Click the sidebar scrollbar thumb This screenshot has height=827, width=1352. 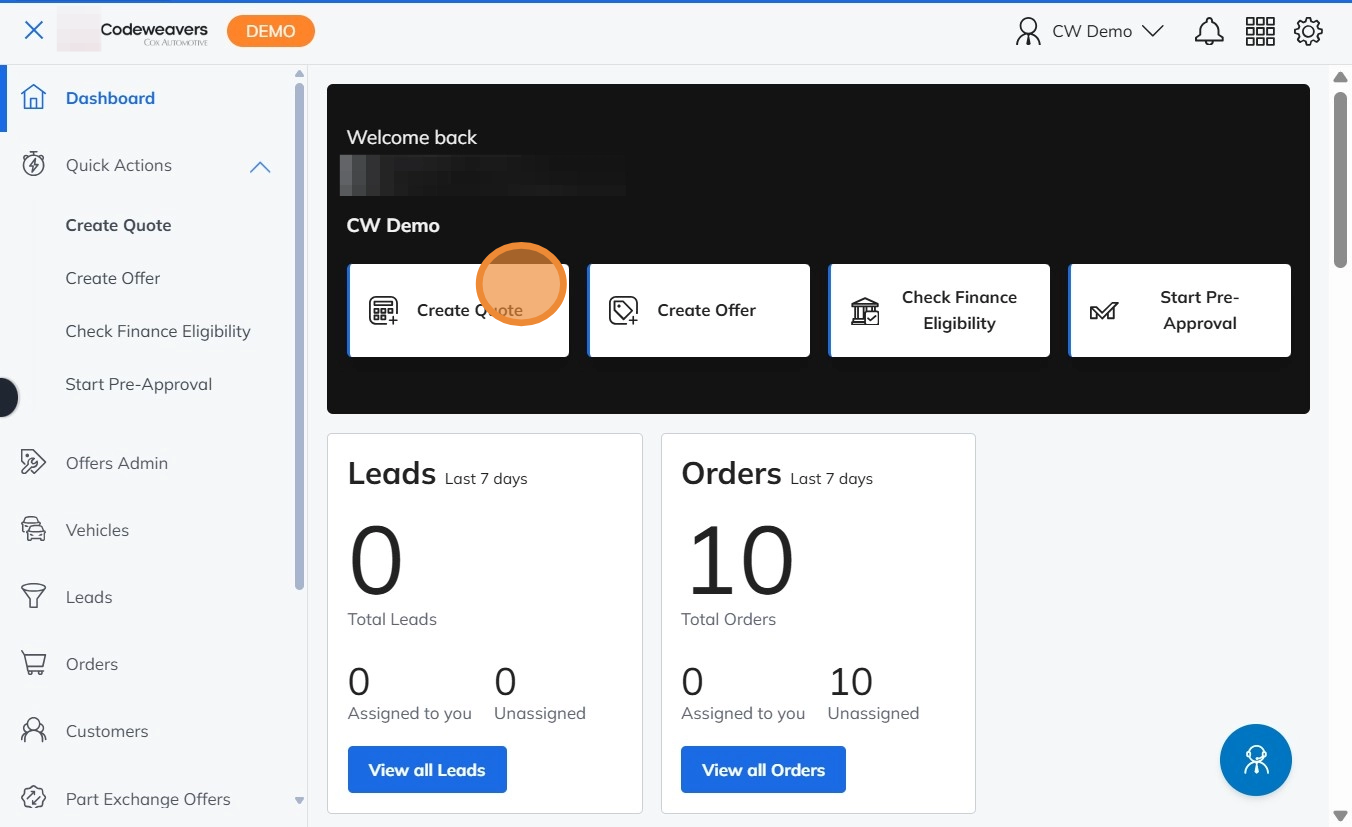pos(299,336)
